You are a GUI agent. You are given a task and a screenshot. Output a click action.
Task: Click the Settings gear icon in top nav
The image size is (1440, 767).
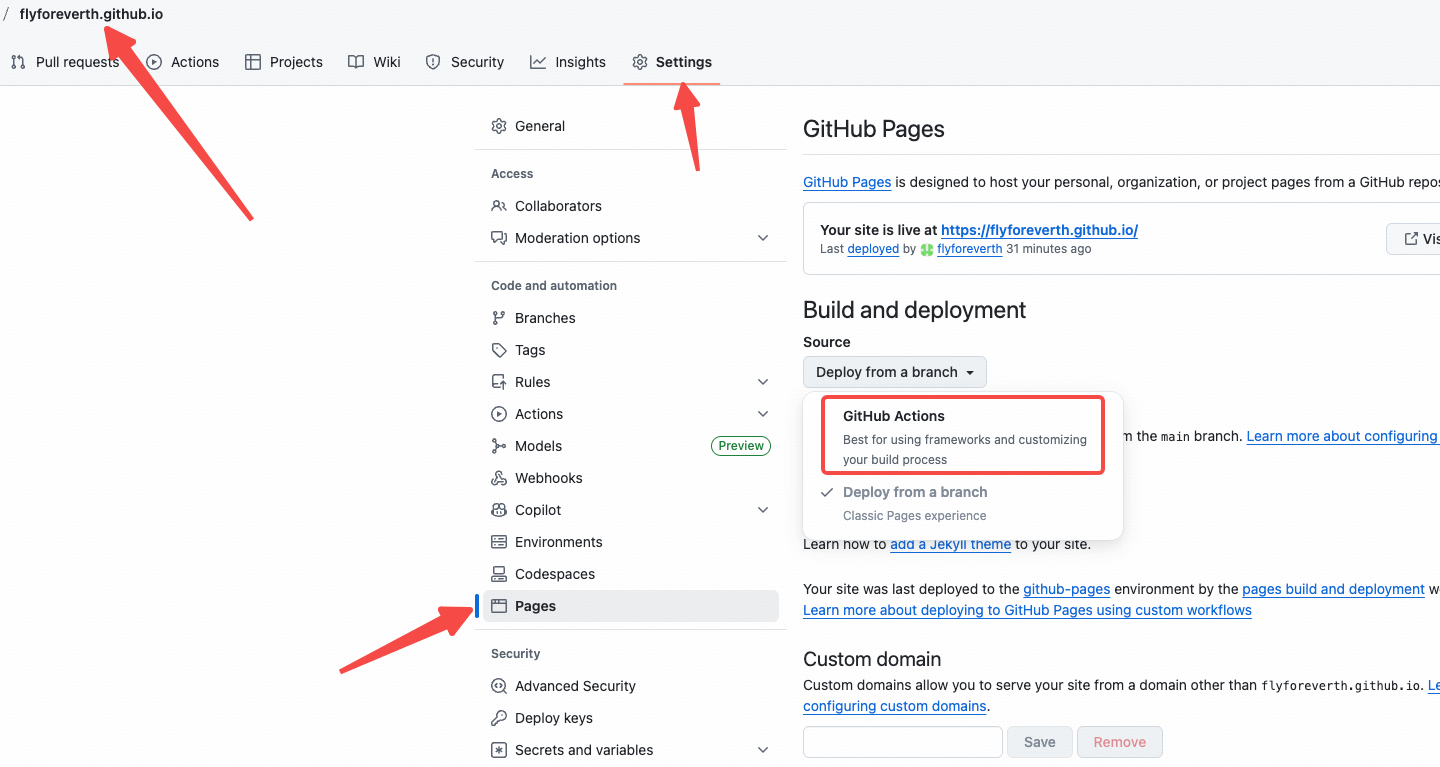[640, 62]
